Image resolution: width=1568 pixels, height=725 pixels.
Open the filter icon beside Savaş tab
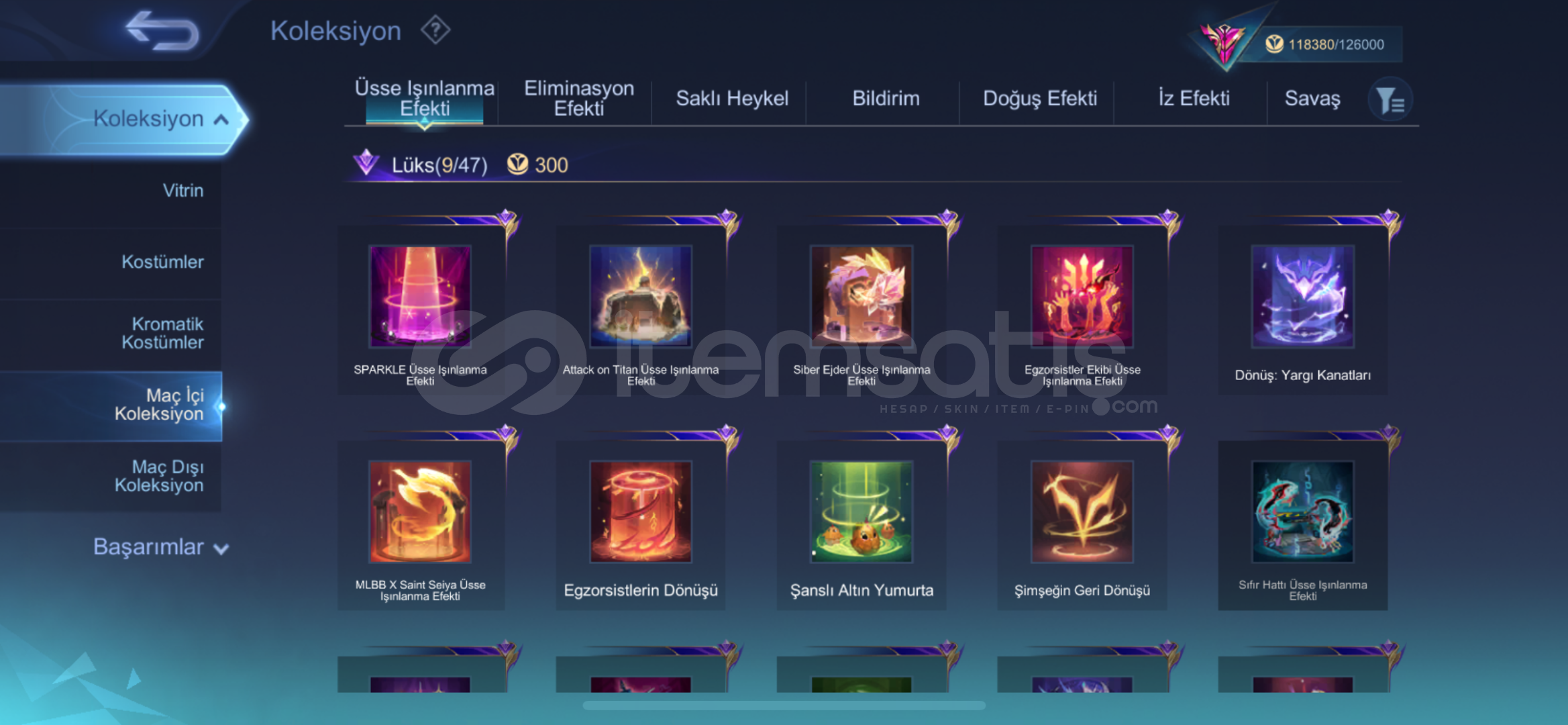(1390, 100)
